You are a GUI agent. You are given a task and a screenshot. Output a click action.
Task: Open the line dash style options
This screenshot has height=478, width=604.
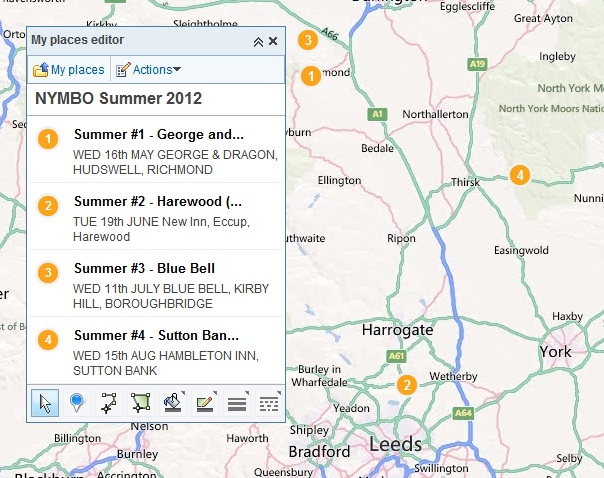point(268,403)
